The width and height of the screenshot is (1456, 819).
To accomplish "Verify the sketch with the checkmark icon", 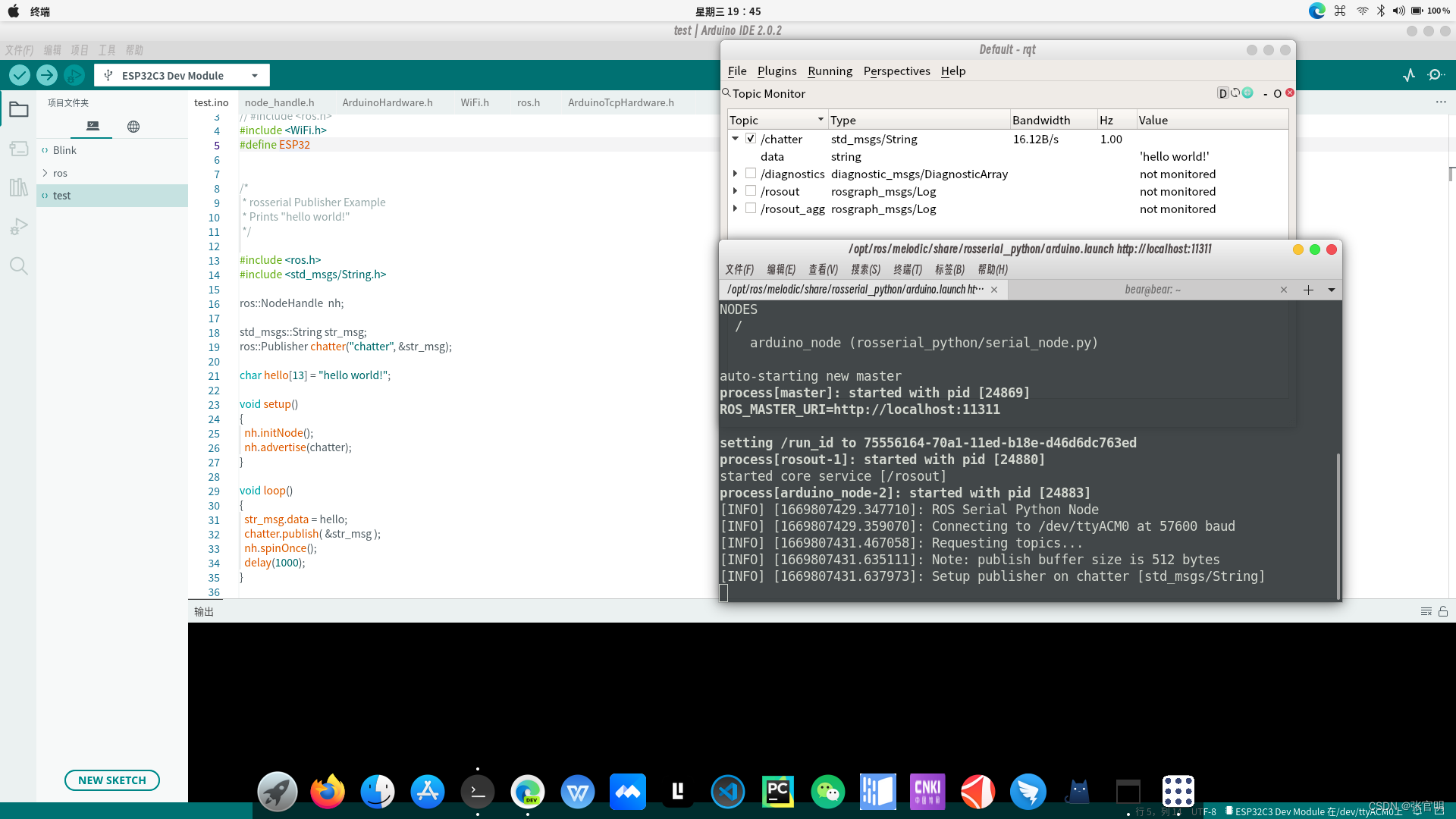I will click(x=19, y=75).
